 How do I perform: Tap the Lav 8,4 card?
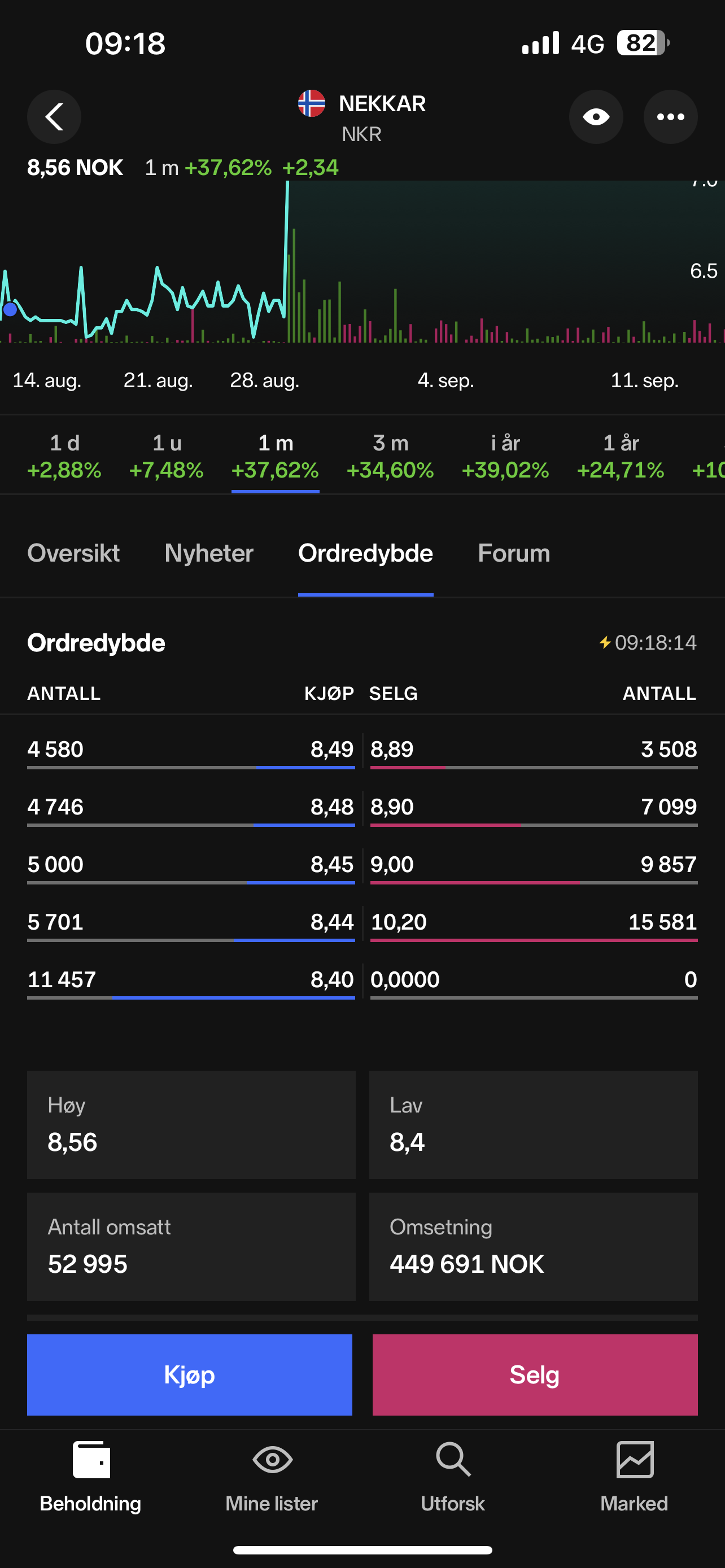point(533,1125)
